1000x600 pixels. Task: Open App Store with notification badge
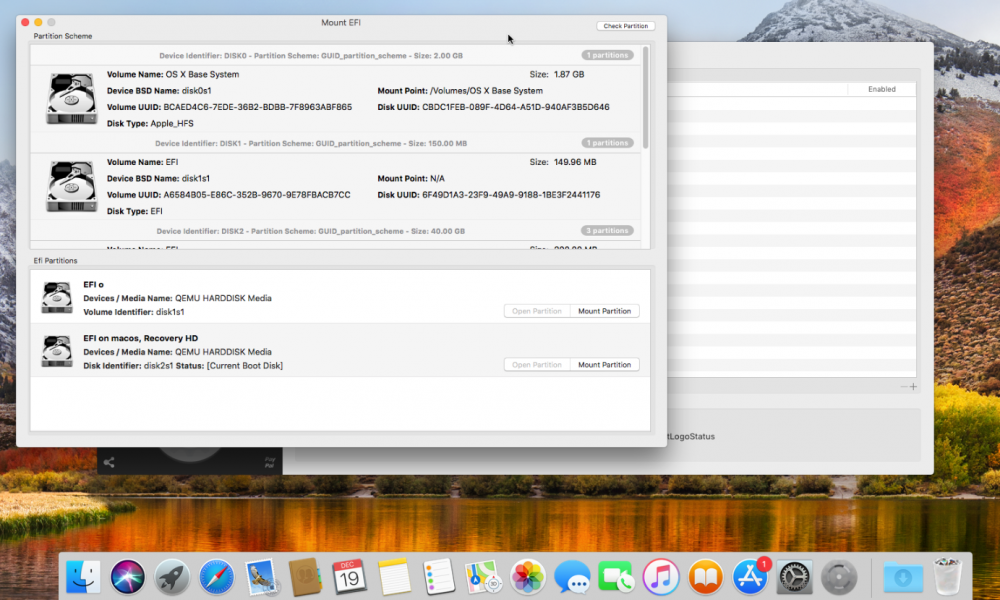(750, 577)
